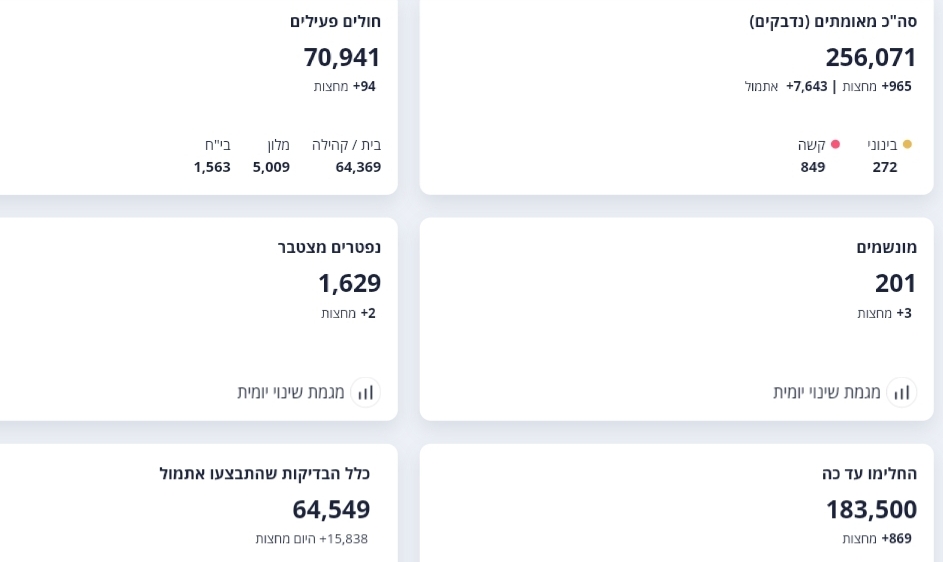Click מגמת שינוי יומית link under מונשמים

point(827,392)
